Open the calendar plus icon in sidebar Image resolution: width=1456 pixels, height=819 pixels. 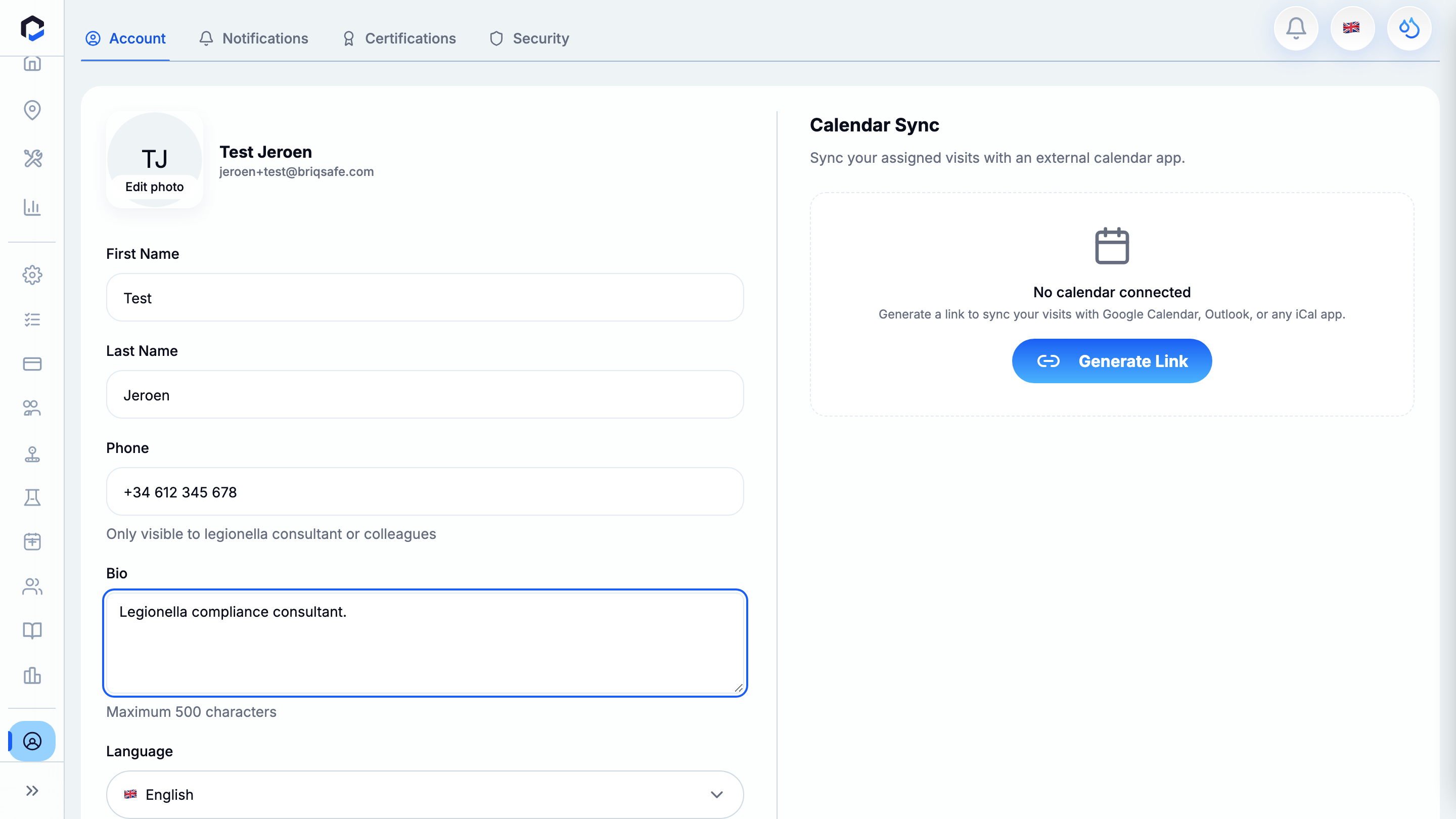32,541
